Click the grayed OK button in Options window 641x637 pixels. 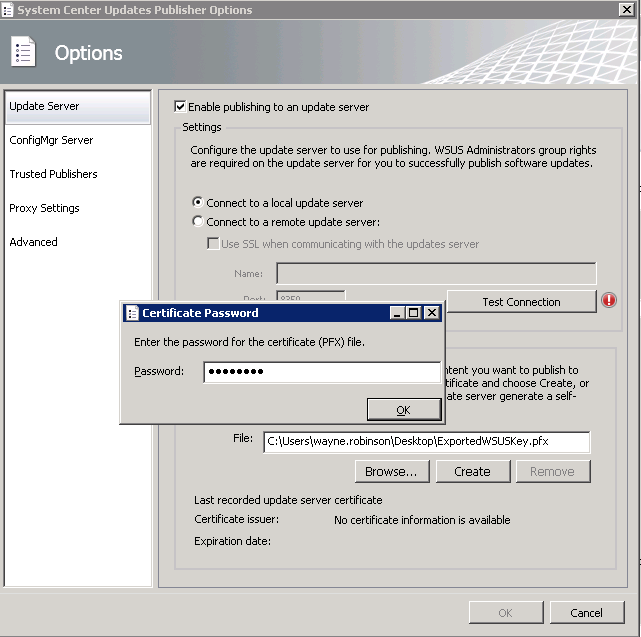click(506, 612)
